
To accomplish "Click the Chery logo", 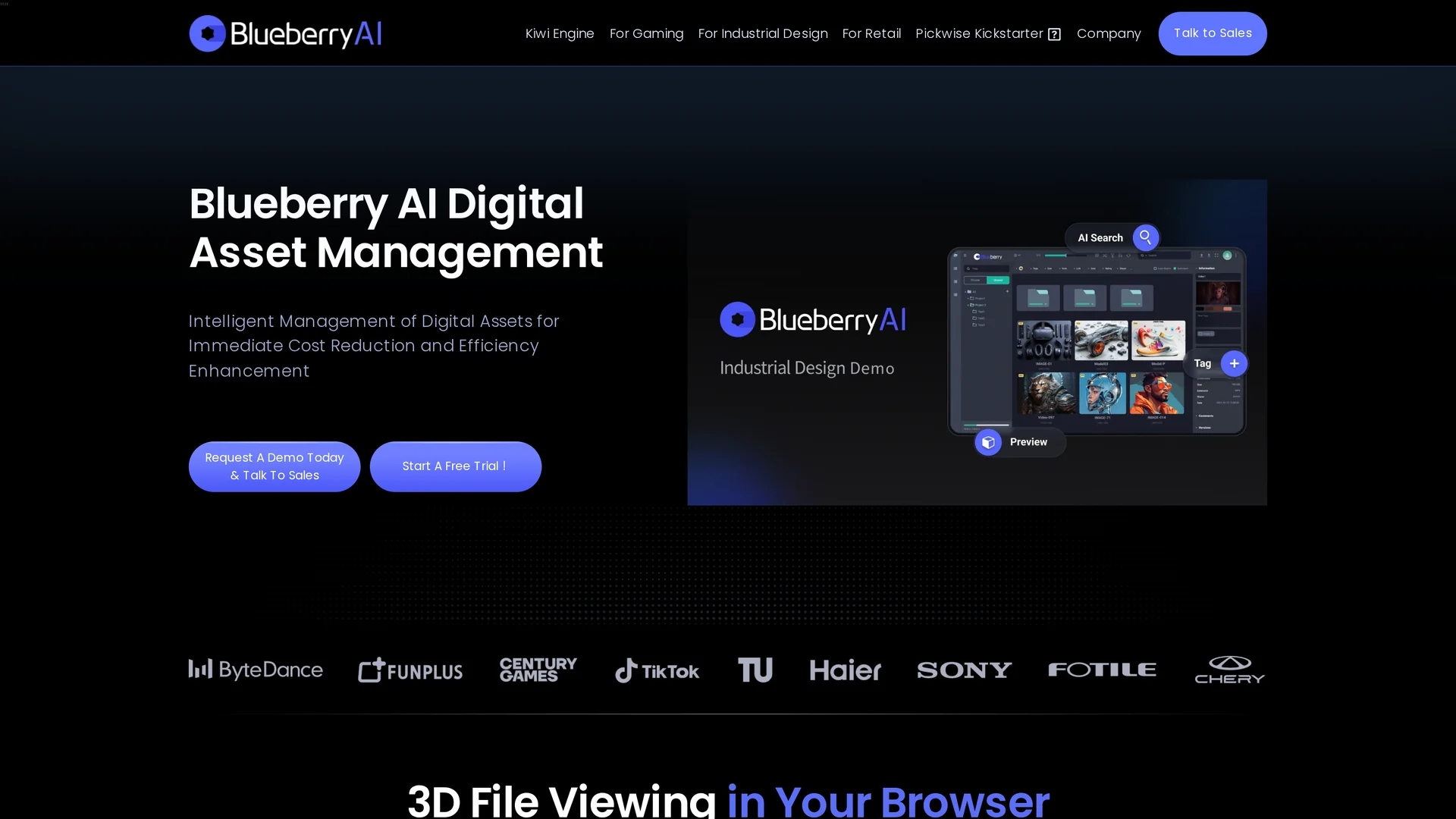I will pyautogui.click(x=1229, y=670).
